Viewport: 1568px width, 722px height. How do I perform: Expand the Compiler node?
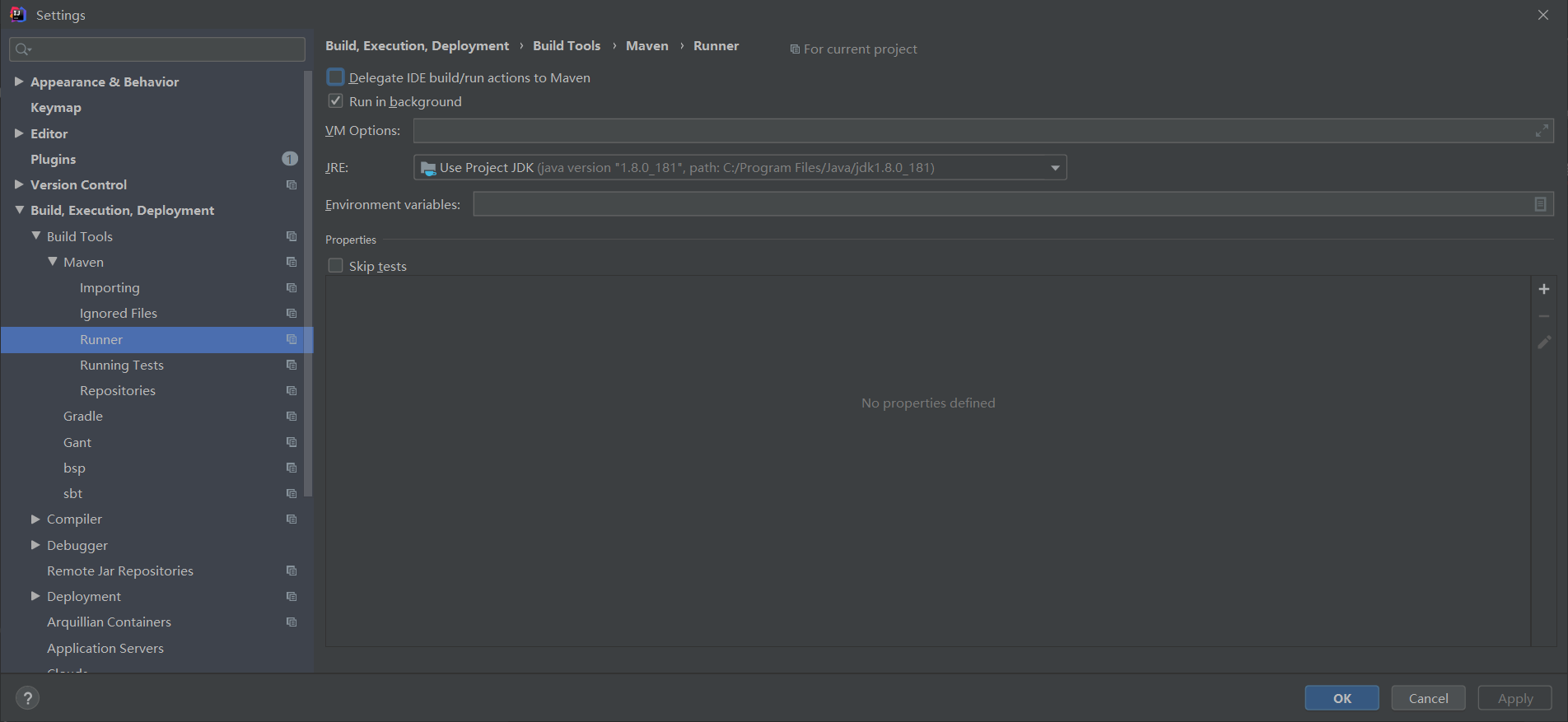35,519
